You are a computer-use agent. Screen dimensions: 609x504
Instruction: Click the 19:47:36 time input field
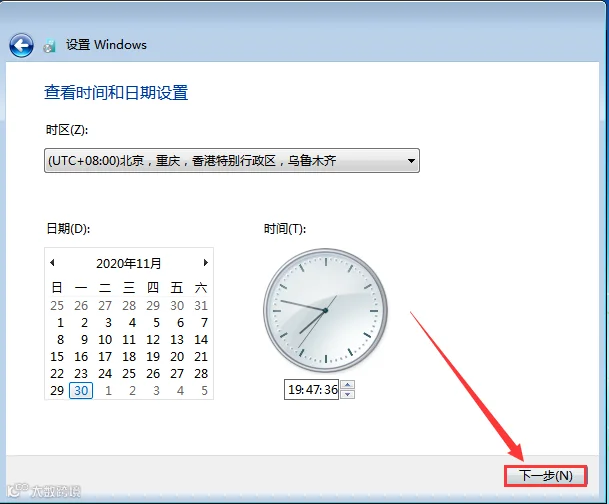coord(311,389)
